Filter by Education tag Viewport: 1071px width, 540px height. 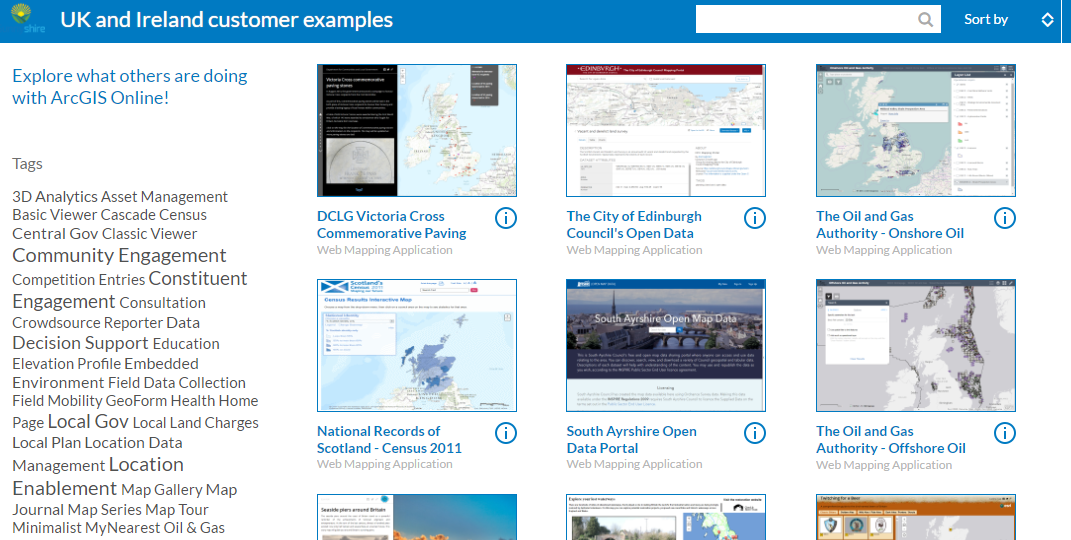(186, 343)
